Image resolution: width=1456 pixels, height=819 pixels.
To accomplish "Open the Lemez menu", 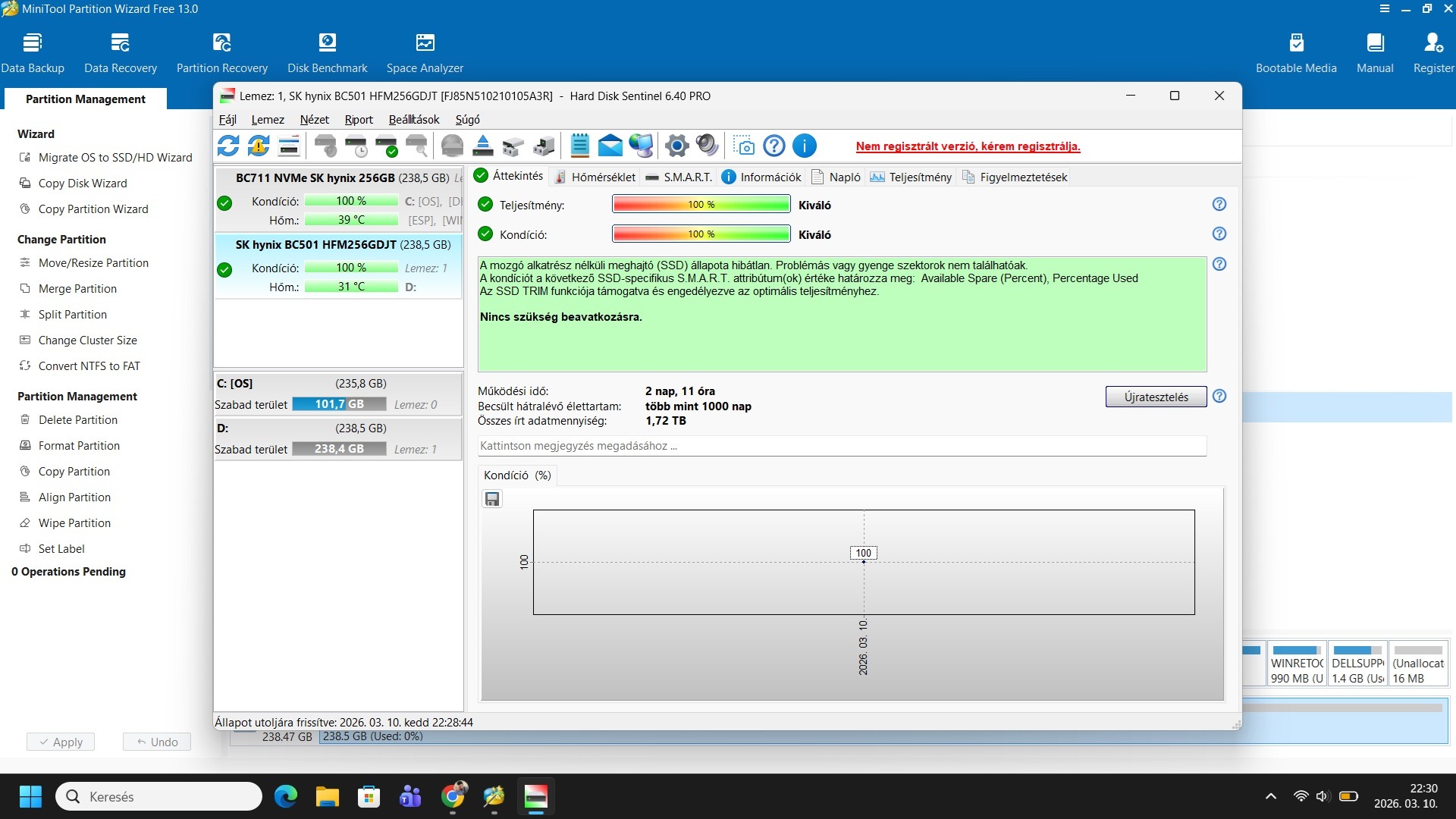I will [268, 120].
